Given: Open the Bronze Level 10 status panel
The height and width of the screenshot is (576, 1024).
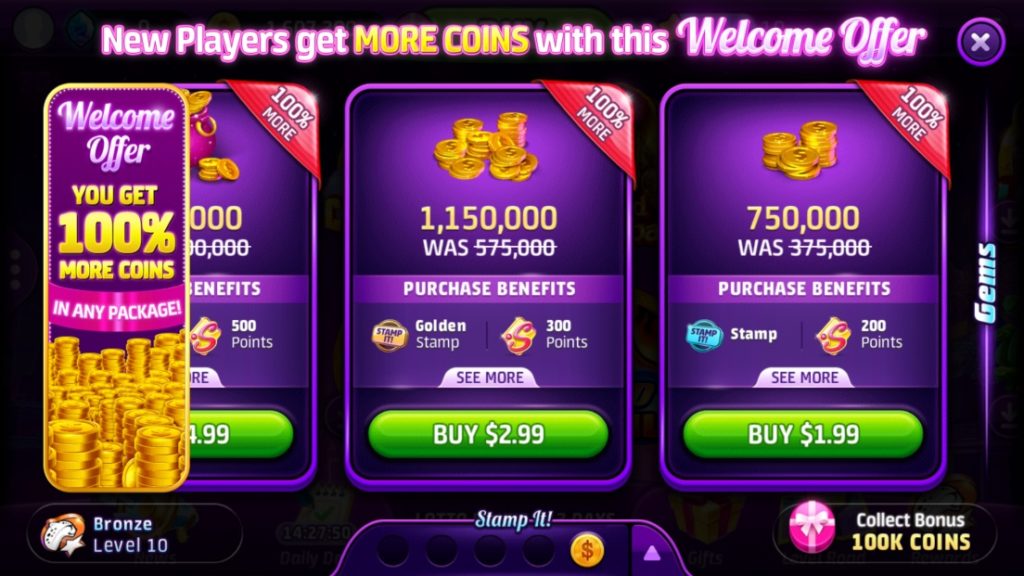Looking at the screenshot, I should pos(135,534).
